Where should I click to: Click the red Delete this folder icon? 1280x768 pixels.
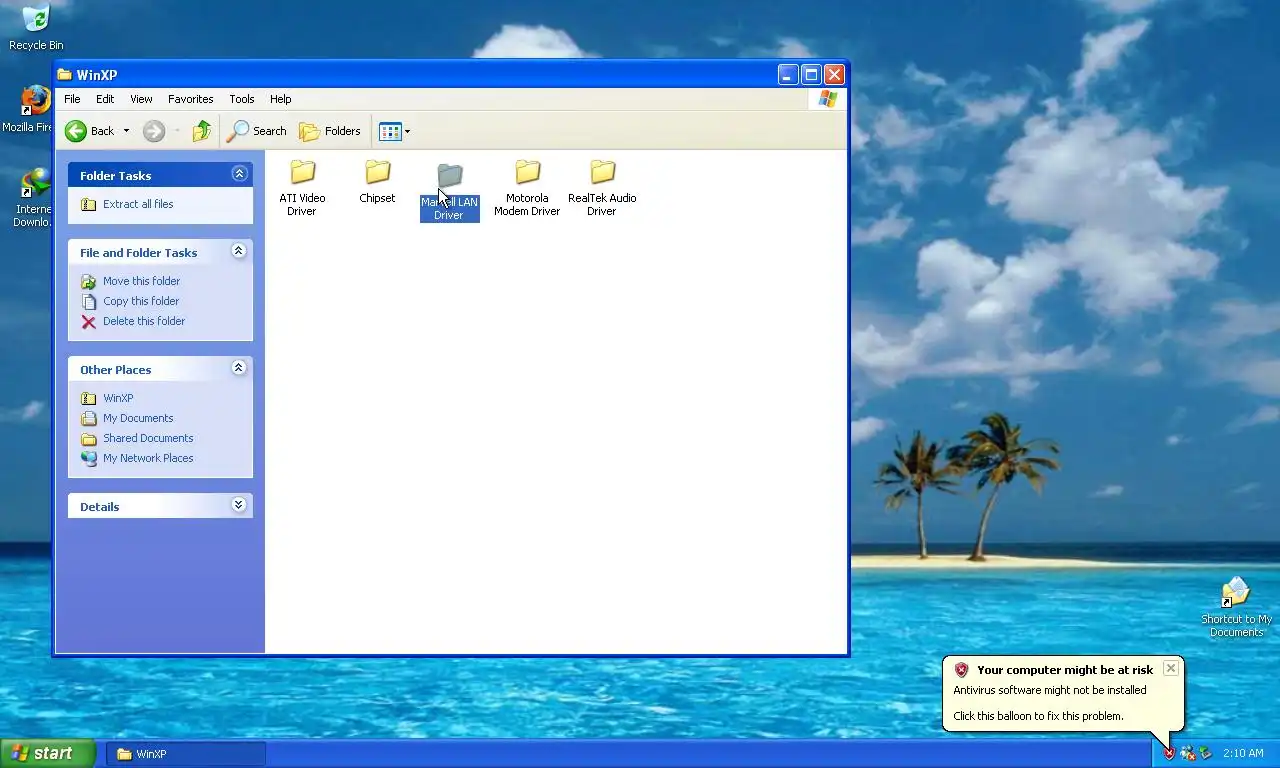point(89,321)
